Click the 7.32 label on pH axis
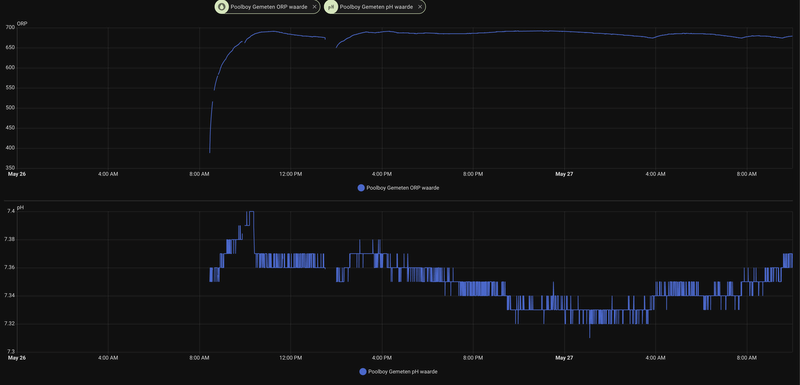The width and height of the screenshot is (800, 385). coord(9,323)
